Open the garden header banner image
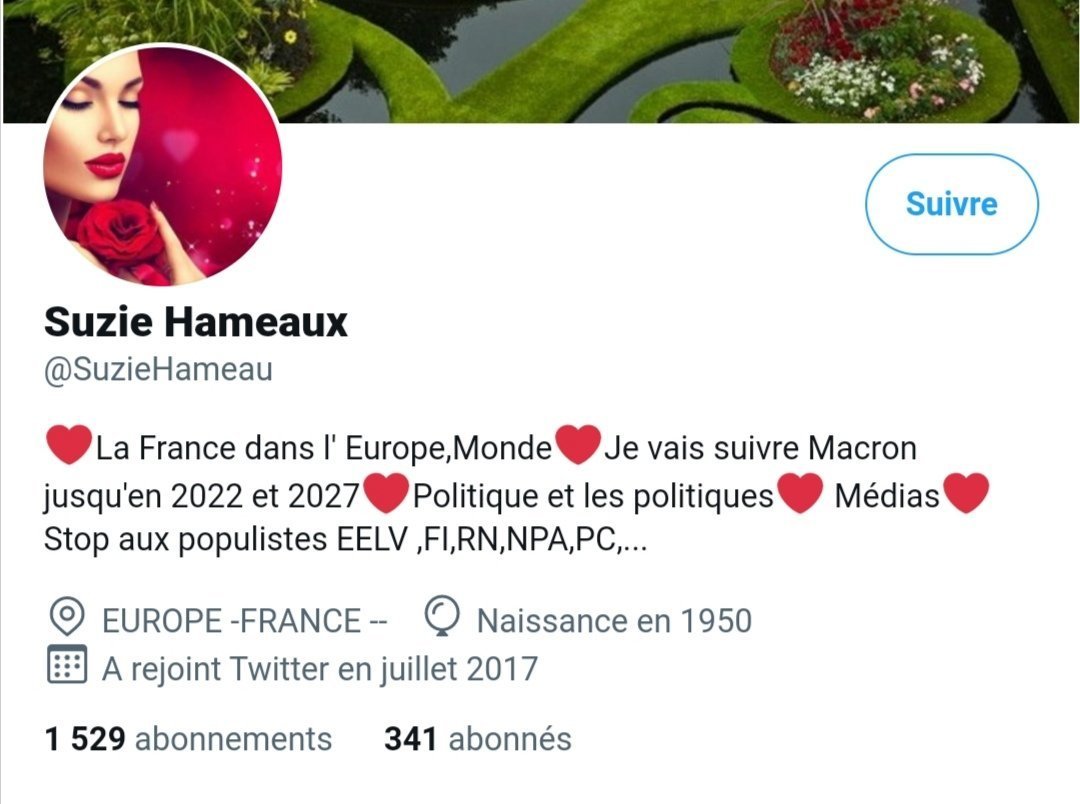 coord(540,61)
